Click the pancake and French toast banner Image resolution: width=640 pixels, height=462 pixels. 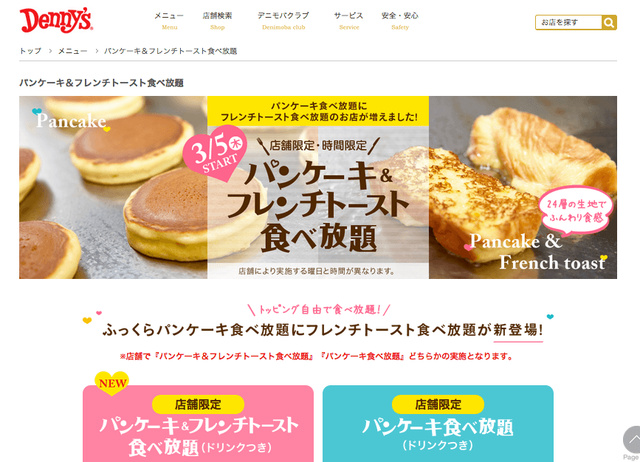coord(318,187)
